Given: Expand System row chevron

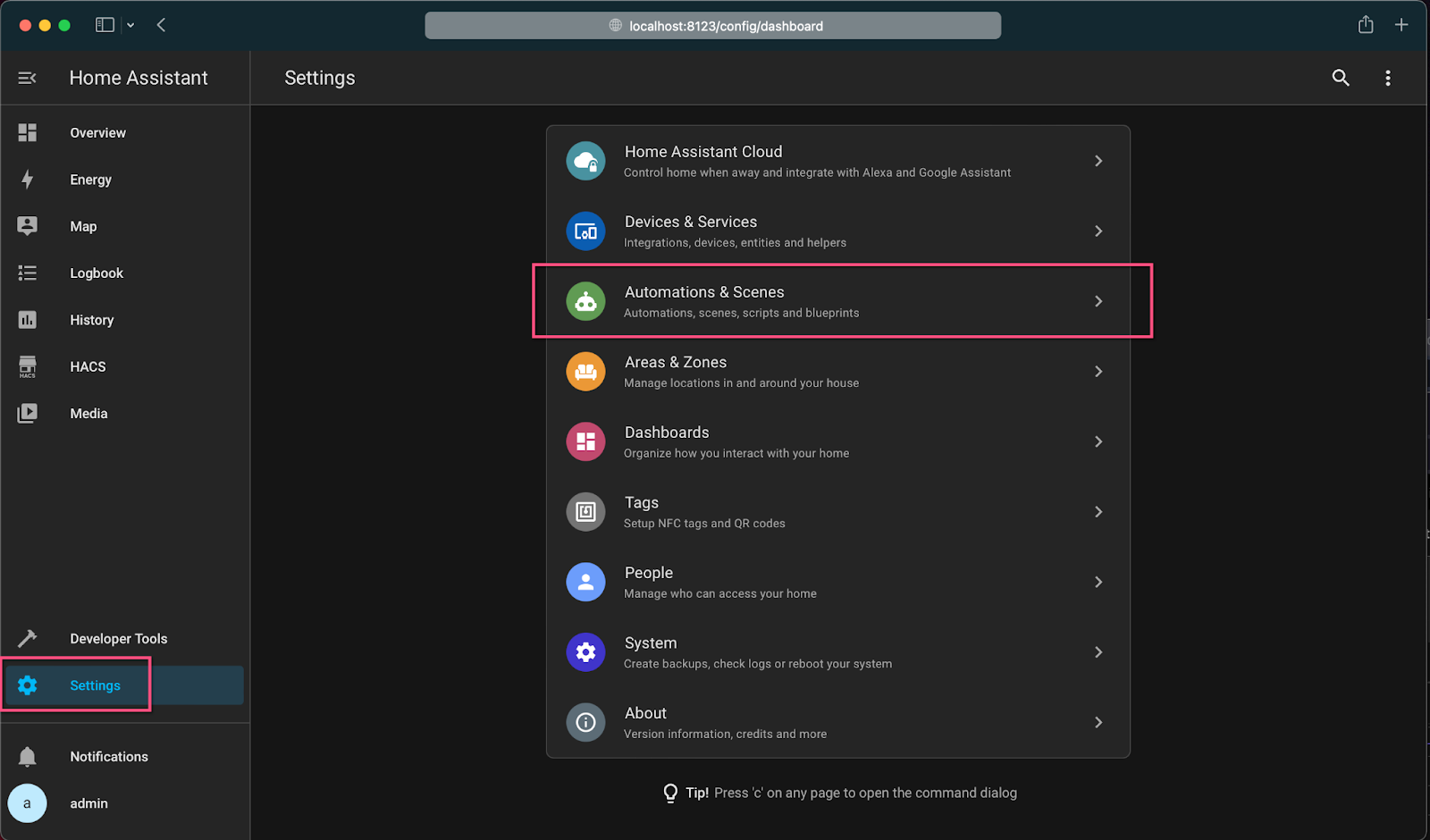Looking at the screenshot, I should tap(1098, 652).
